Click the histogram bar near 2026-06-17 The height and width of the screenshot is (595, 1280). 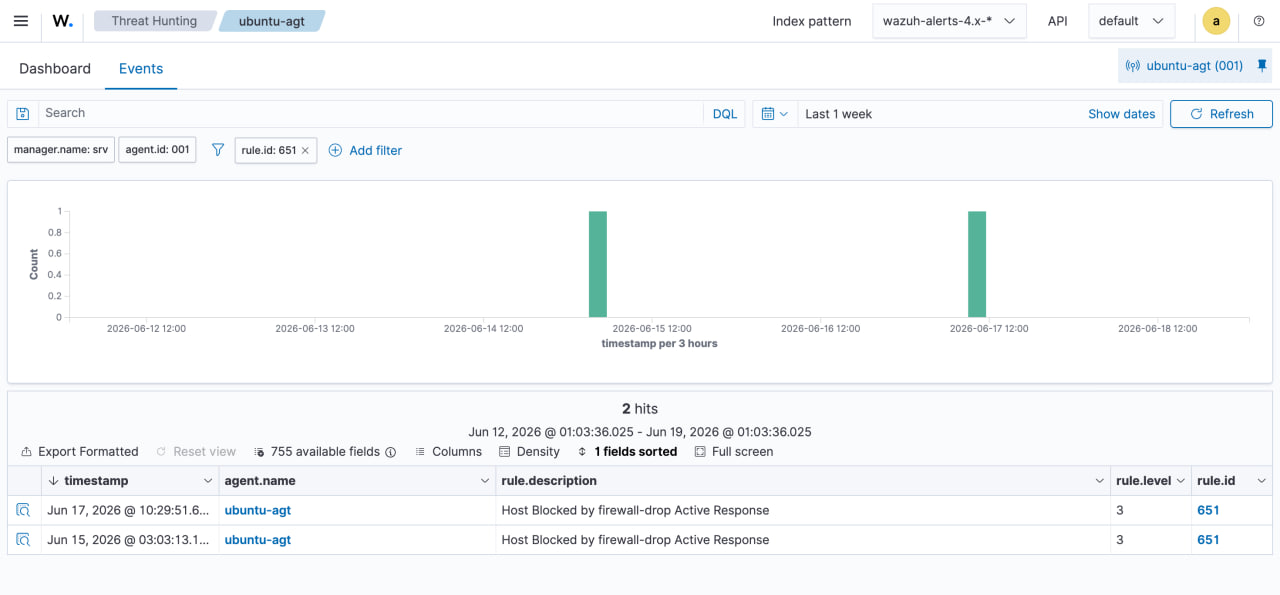977,264
